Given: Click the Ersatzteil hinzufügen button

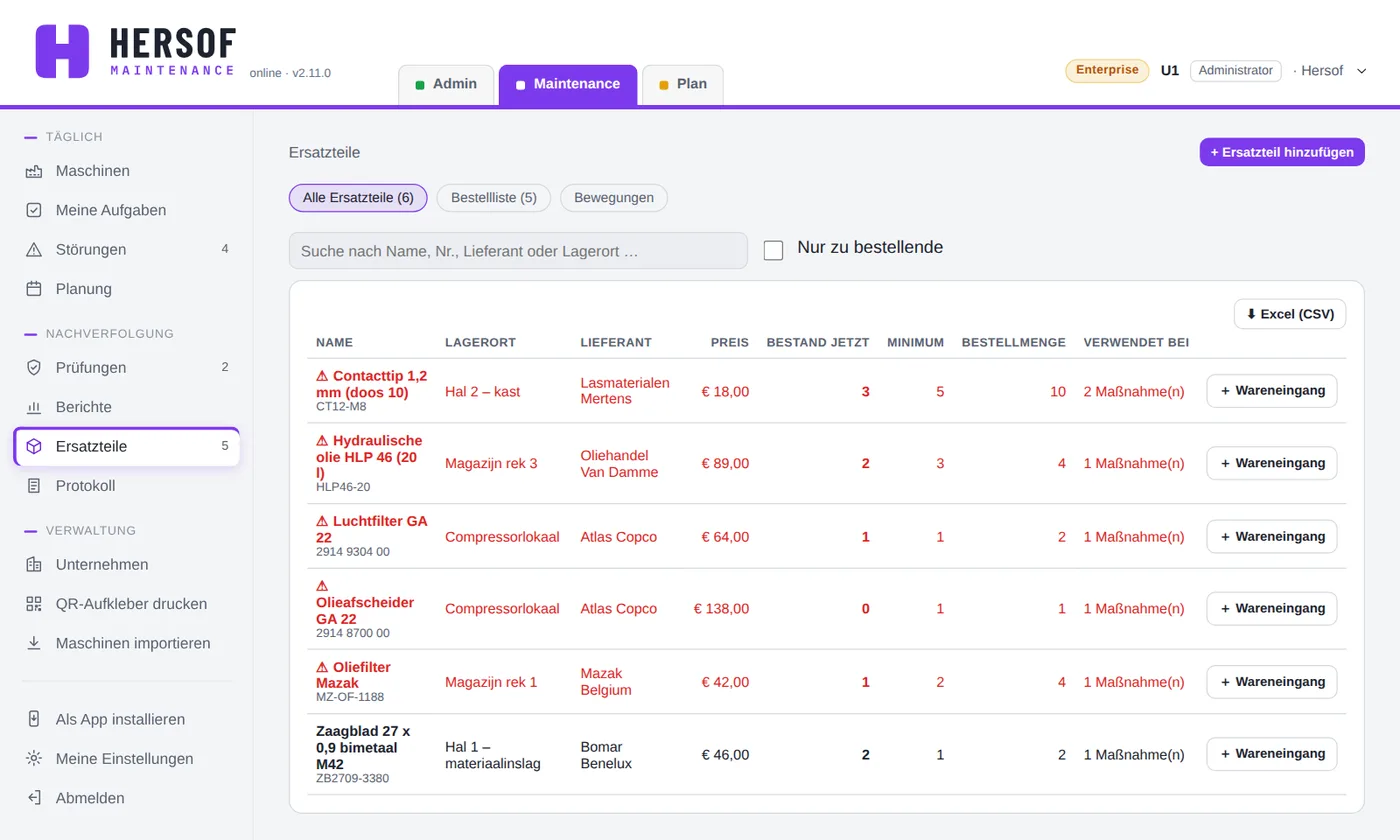Looking at the screenshot, I should click(1282, 152).
